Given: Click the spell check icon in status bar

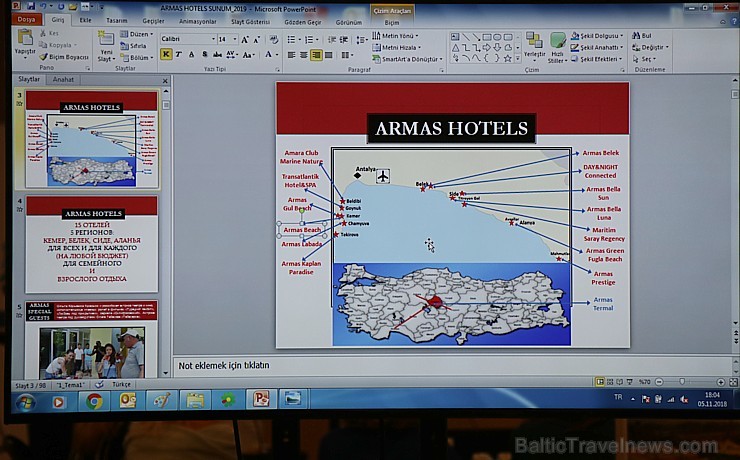Looking at the screenshot, I should click(99, 385).
